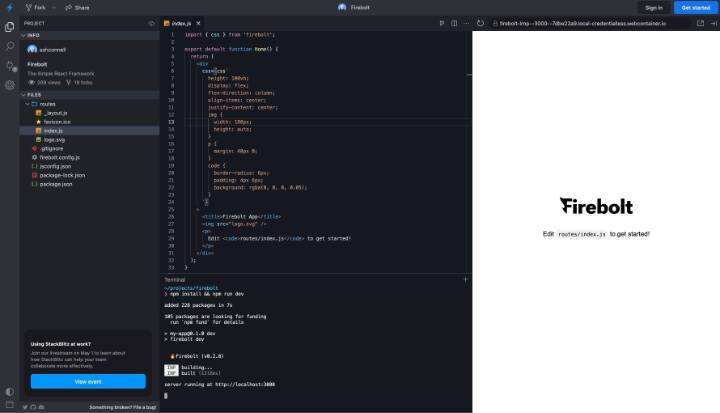Click the project owner avatar
Image resolution: width=720 pixels, height=413 pixels.
pos(32,49)
